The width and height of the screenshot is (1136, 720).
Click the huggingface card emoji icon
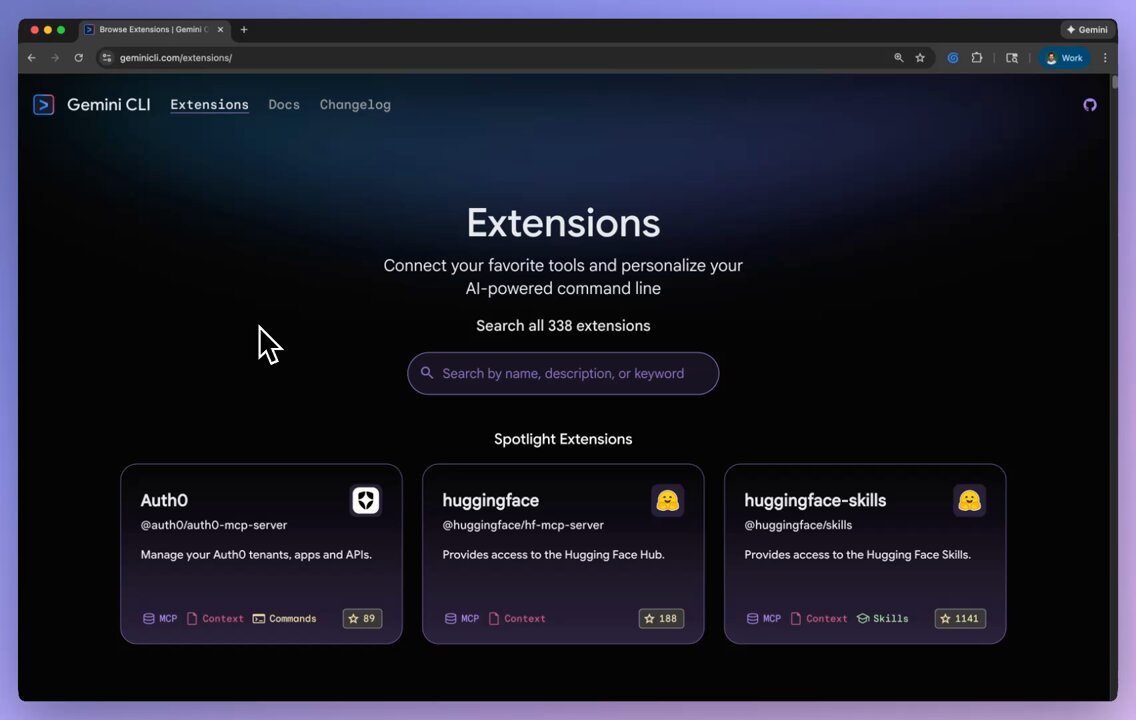(667, 501)
